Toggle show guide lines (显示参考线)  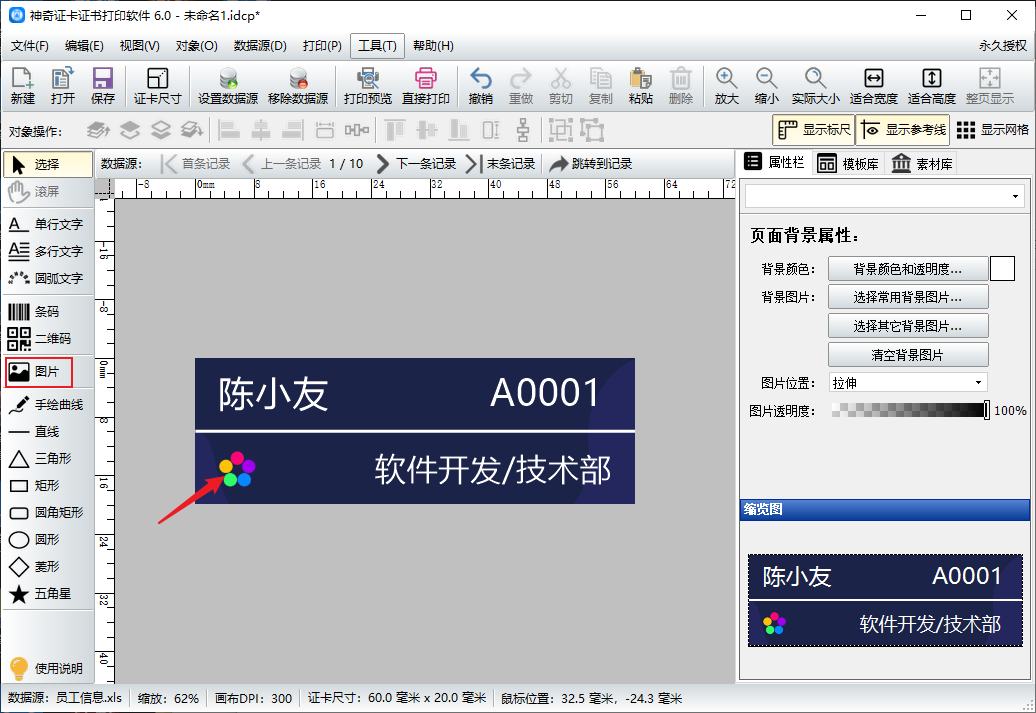pos(902,130)
